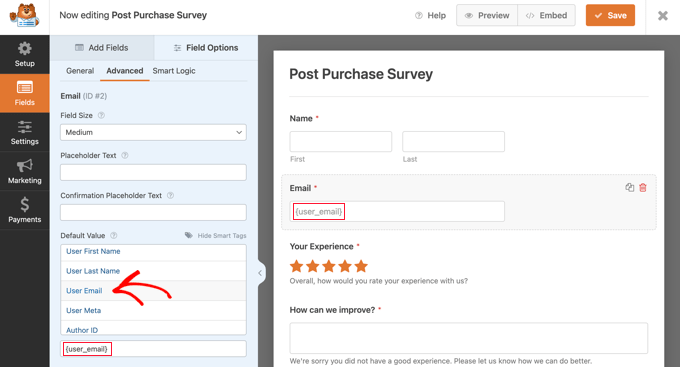Show help for Confirmation Placeholder Text

coord(170,196)
